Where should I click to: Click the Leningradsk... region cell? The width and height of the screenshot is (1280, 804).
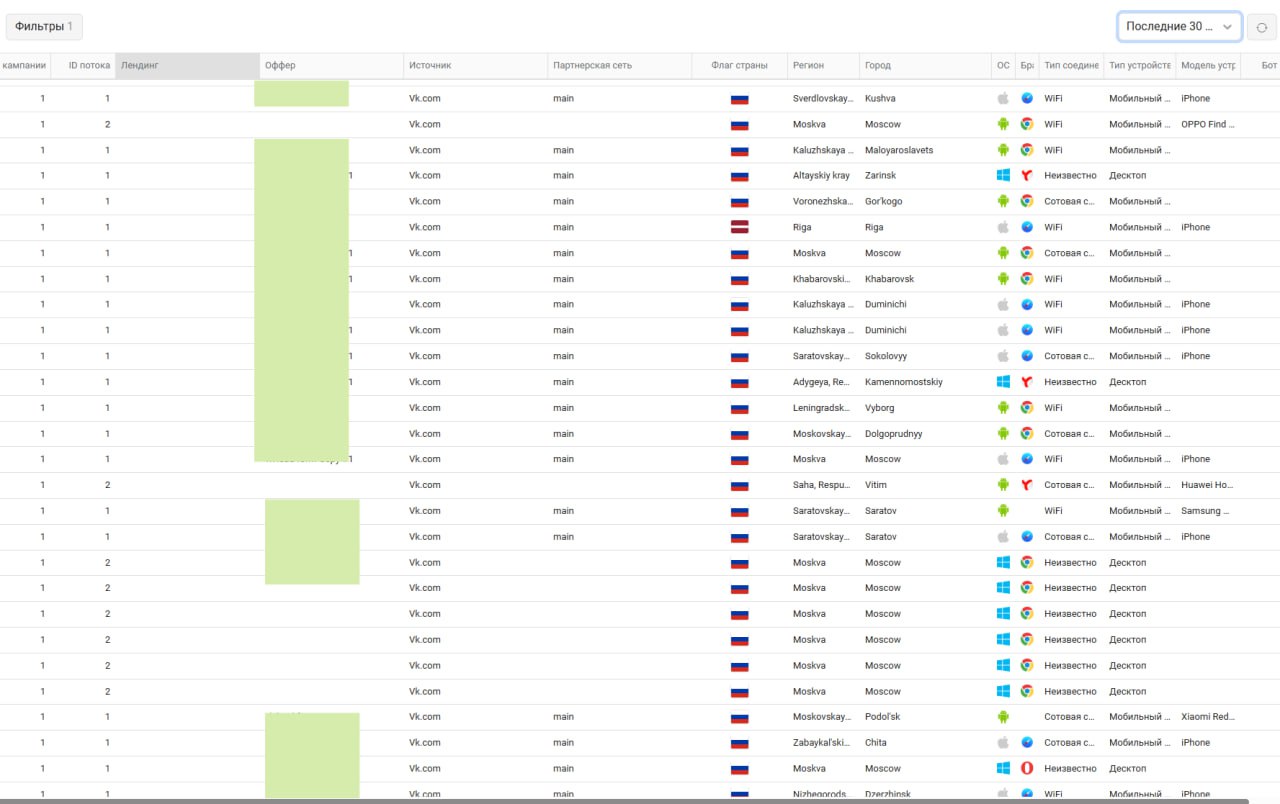822,408
